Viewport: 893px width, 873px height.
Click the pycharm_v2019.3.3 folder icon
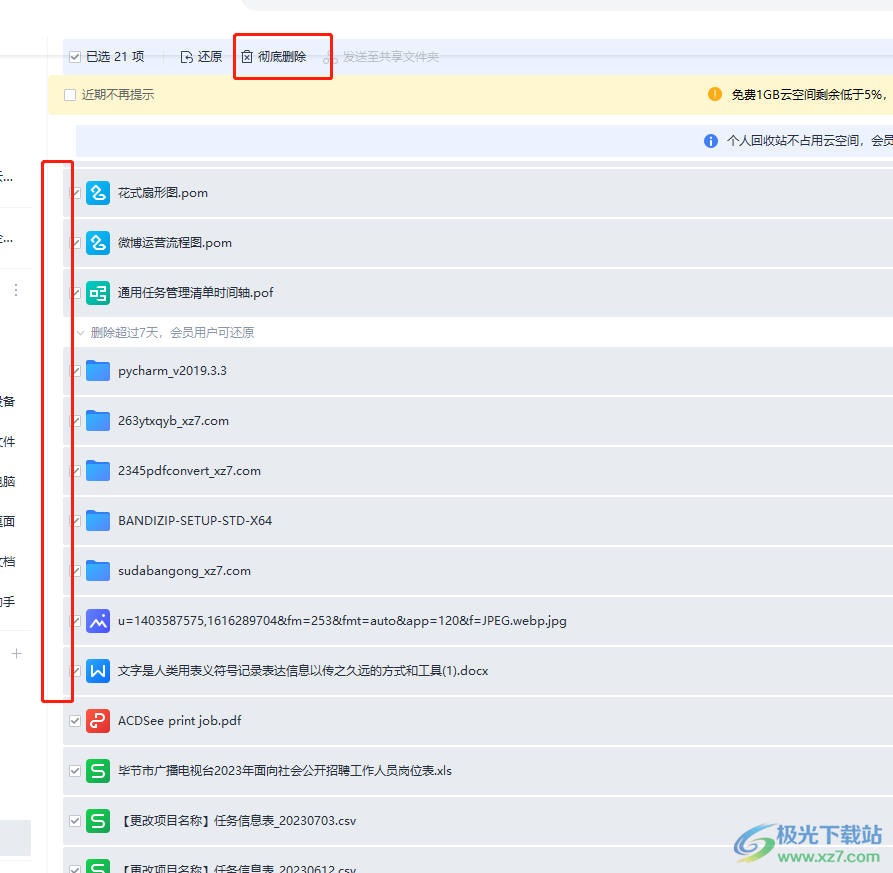97,371
